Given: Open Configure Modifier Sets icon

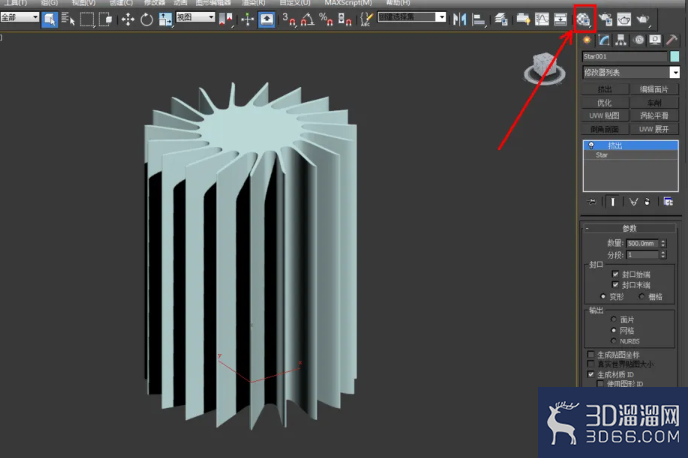Looking at the screenshot, I should (x=668, y=202).
